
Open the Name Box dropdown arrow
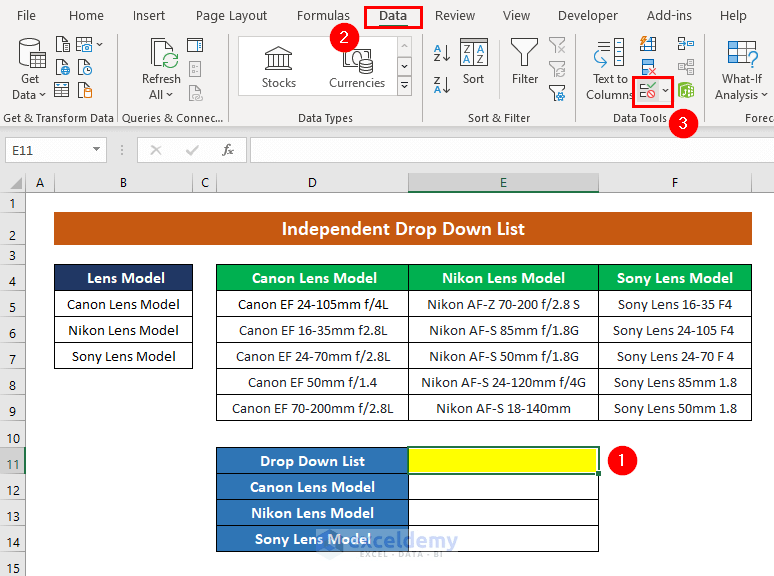(96, 150)
